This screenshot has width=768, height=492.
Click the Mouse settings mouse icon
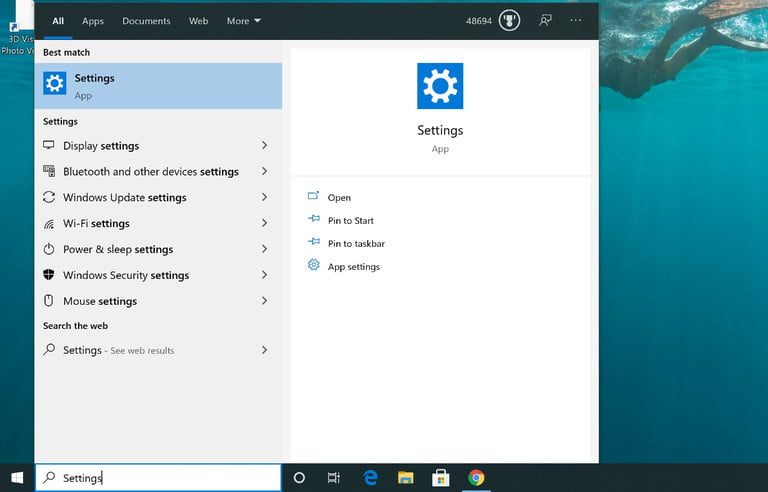coord(49,300)
